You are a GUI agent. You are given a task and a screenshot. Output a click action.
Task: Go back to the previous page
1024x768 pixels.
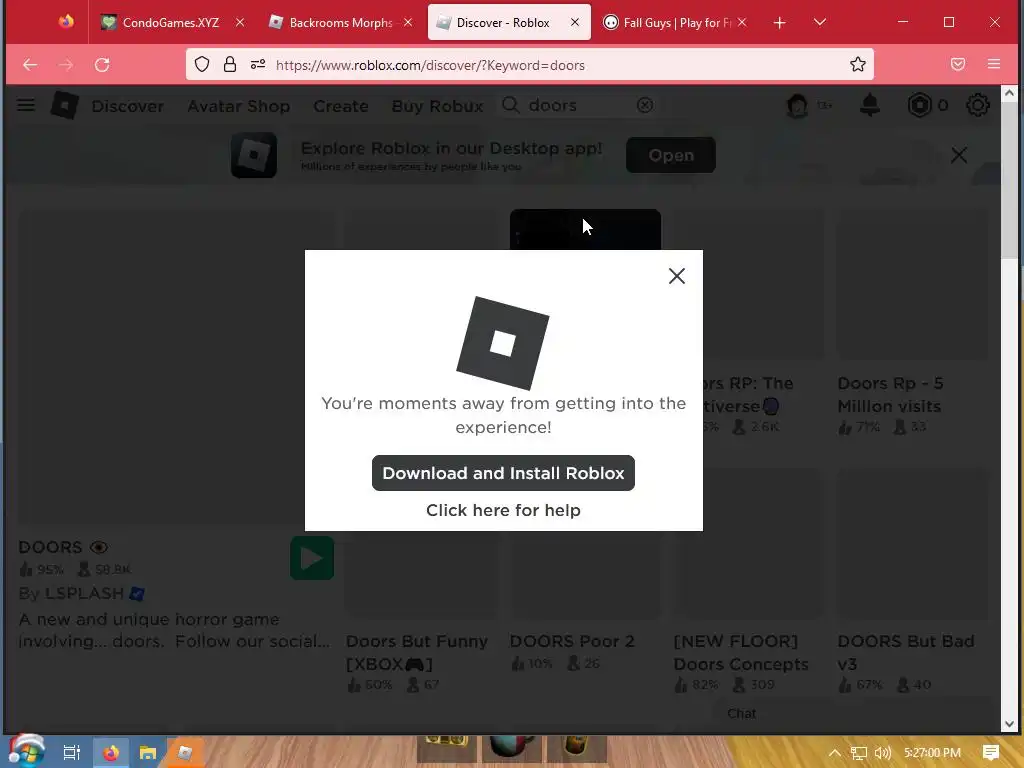pyautogui.click(x=30, y=65)
